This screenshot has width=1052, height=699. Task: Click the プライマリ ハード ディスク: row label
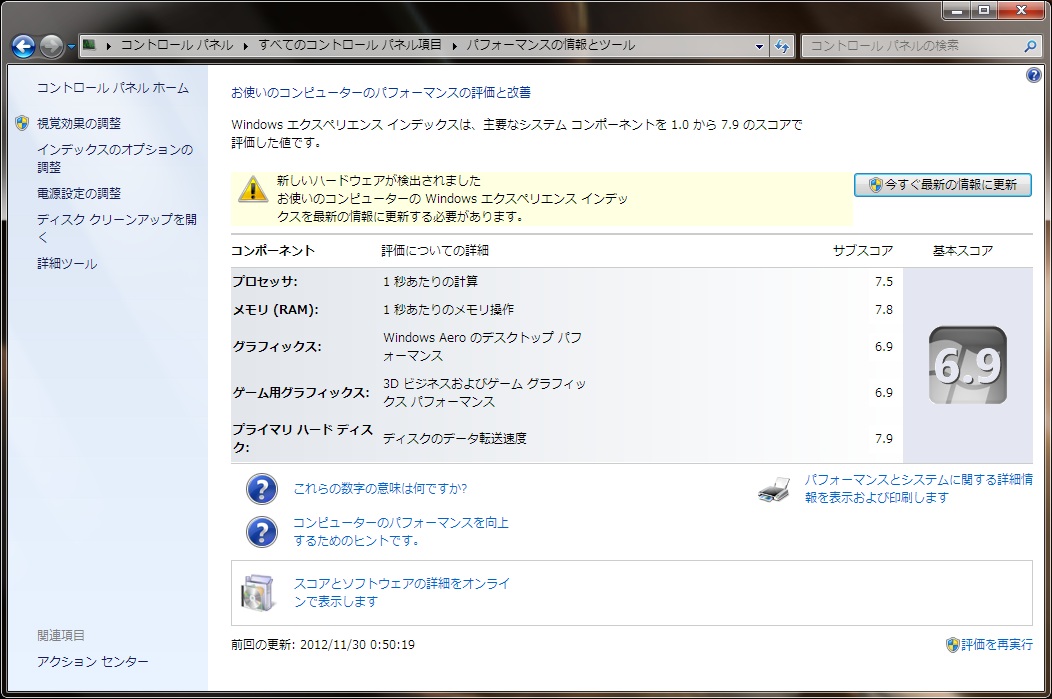[303, 438]
